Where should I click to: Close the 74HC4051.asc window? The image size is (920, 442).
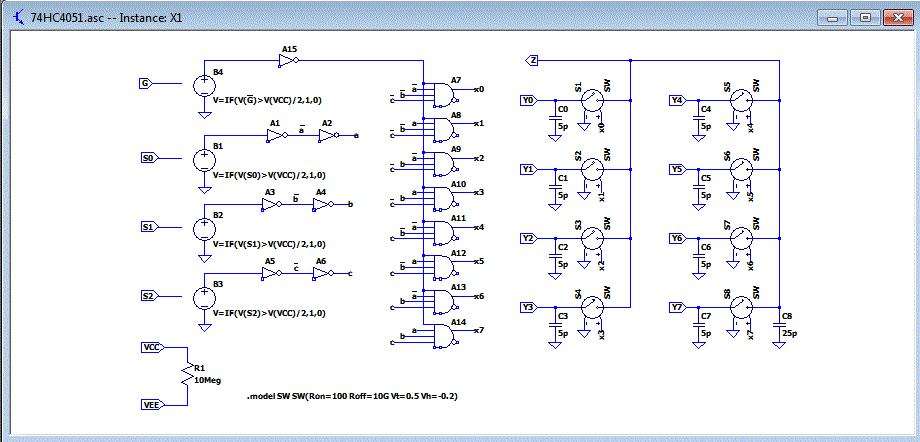coord(898,18)
